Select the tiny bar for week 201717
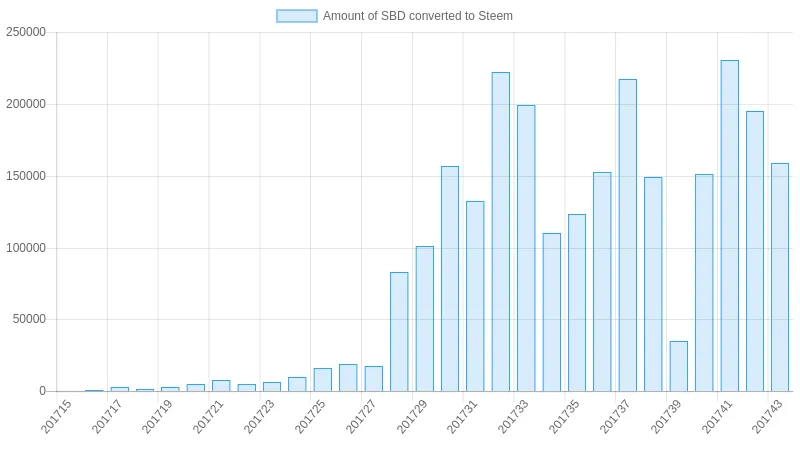The width and height of the screenshot is (800, 450). pos(119,390)
